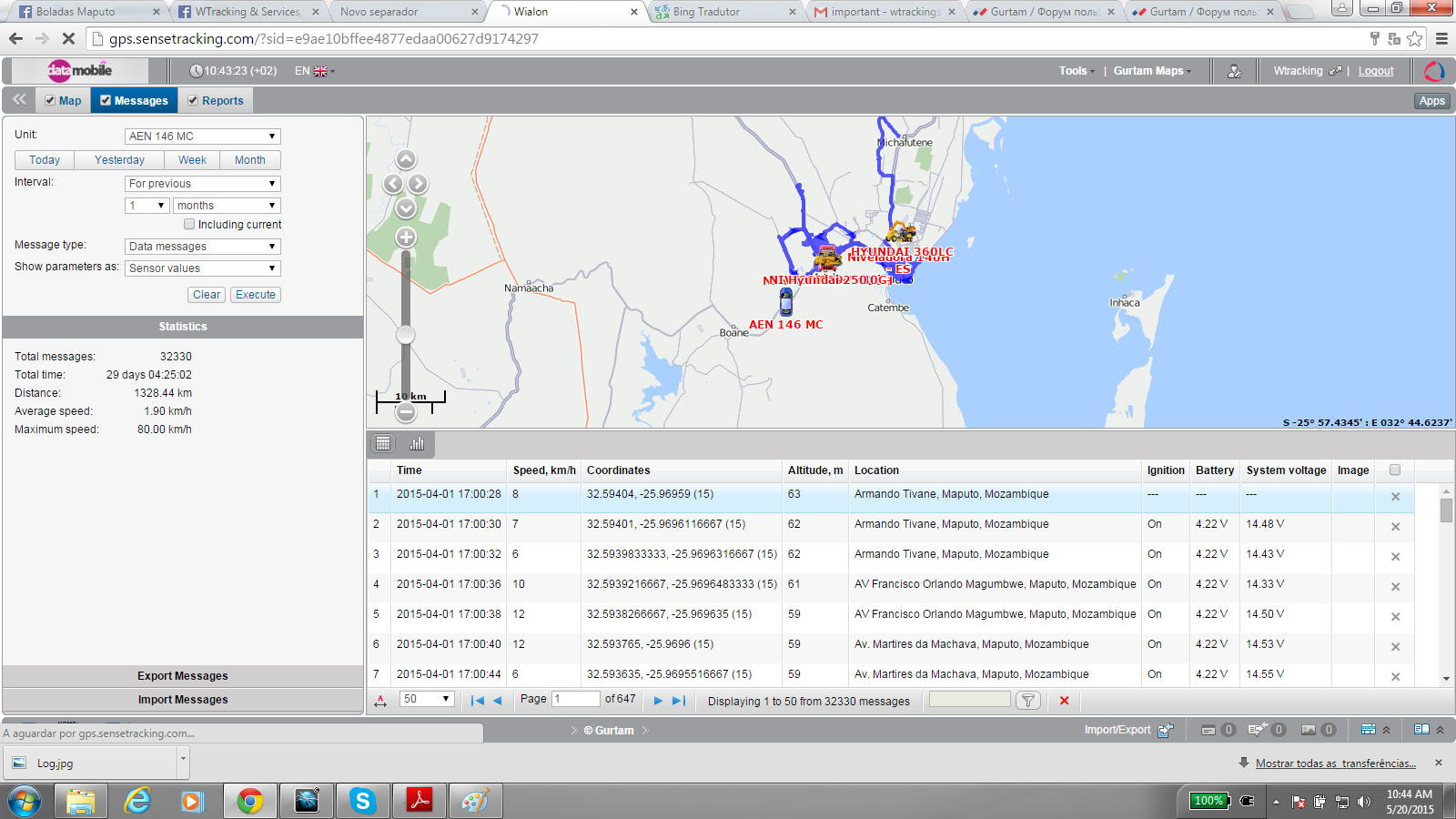The width and height of the screenshot is (1456, 819).
Task: Pan the map up with arrow control
Action: (x=406, y=160)
